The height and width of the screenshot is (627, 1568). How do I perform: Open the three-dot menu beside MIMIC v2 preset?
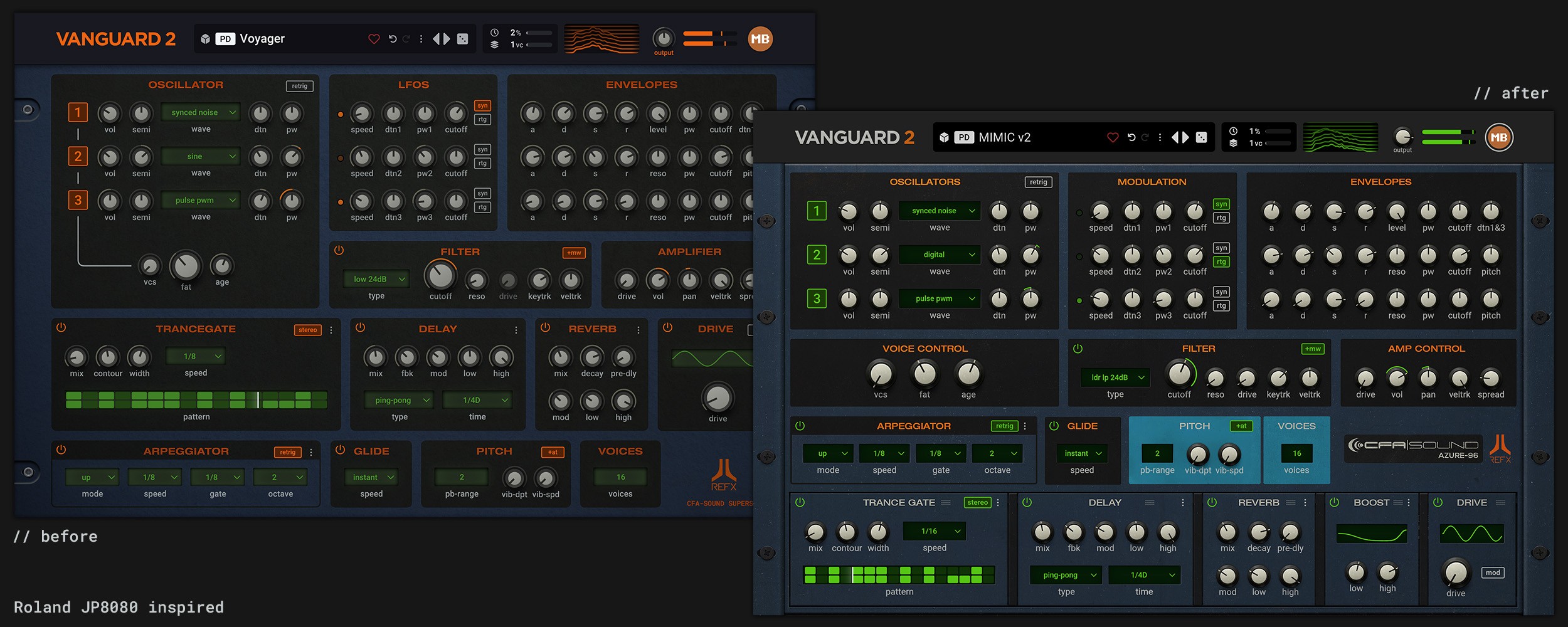click(x=1160, y=137)
